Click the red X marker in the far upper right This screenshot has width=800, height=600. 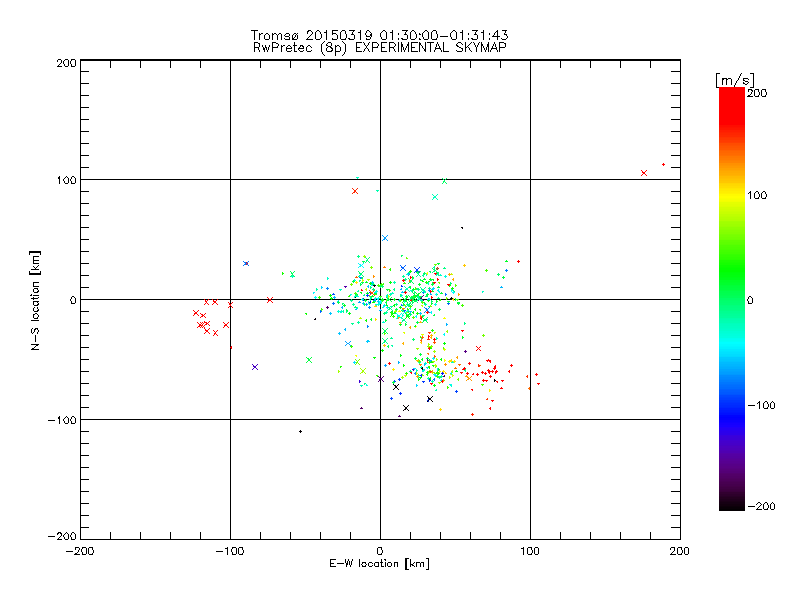coord(644,173)
